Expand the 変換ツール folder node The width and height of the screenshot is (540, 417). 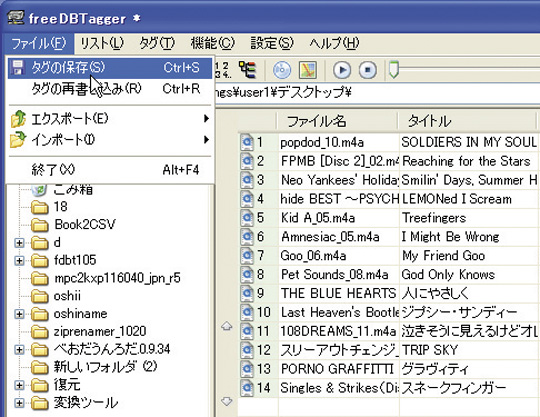(20, 403)
